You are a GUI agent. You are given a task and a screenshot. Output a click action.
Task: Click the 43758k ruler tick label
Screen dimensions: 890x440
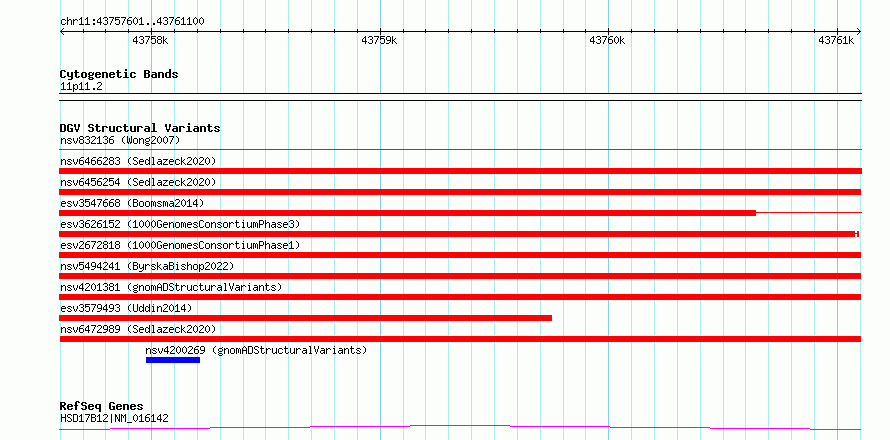150,40
